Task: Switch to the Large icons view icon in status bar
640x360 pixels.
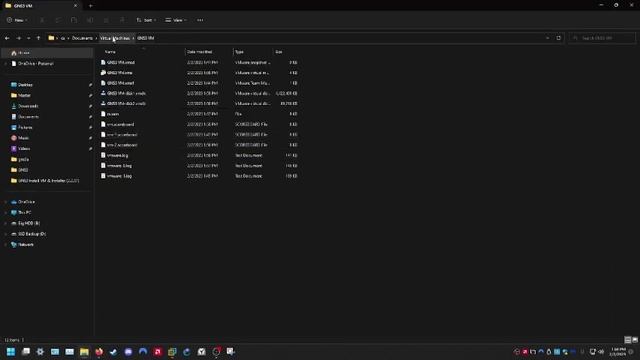Action: [635, 340]
